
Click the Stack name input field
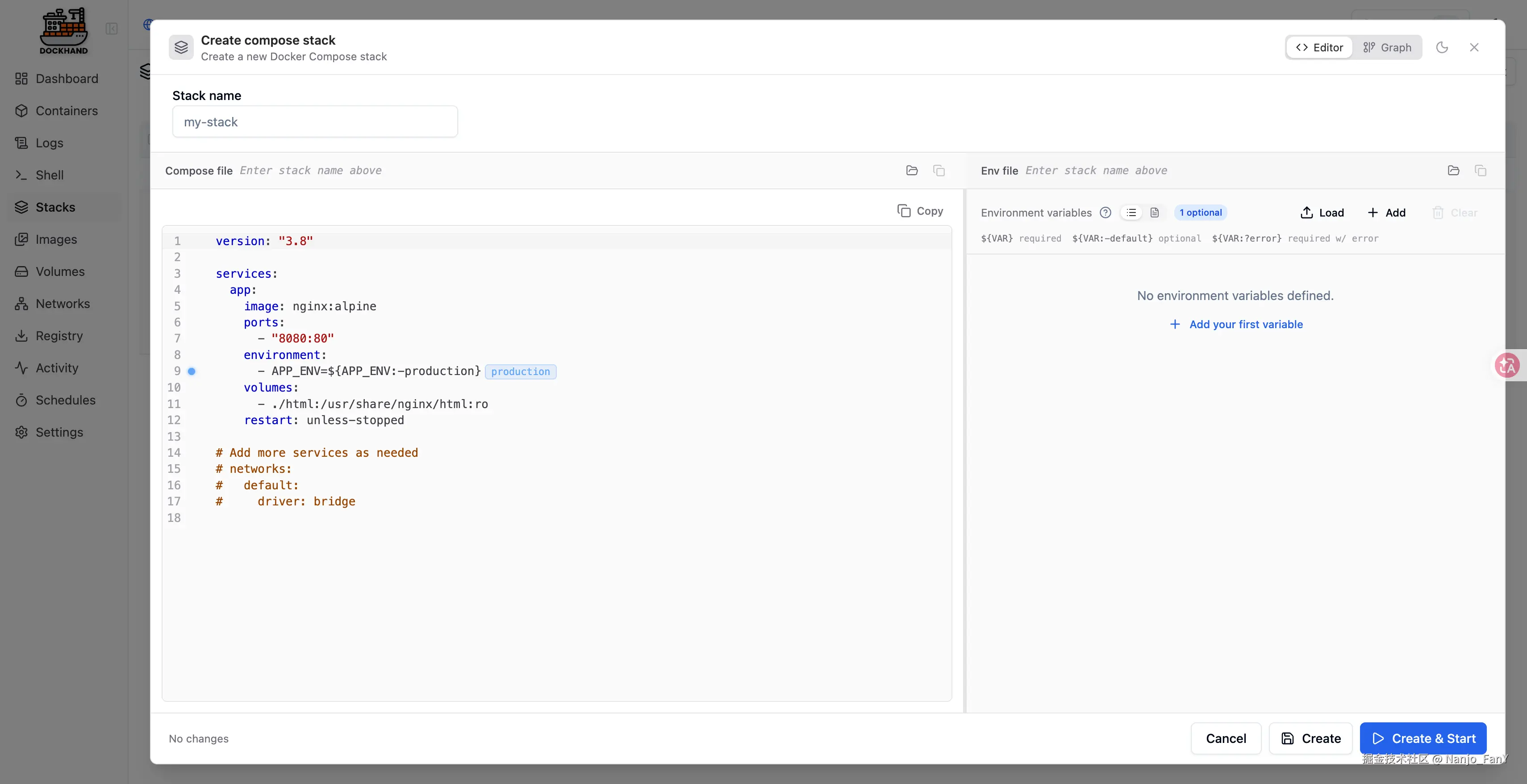[x=315, y=122]
